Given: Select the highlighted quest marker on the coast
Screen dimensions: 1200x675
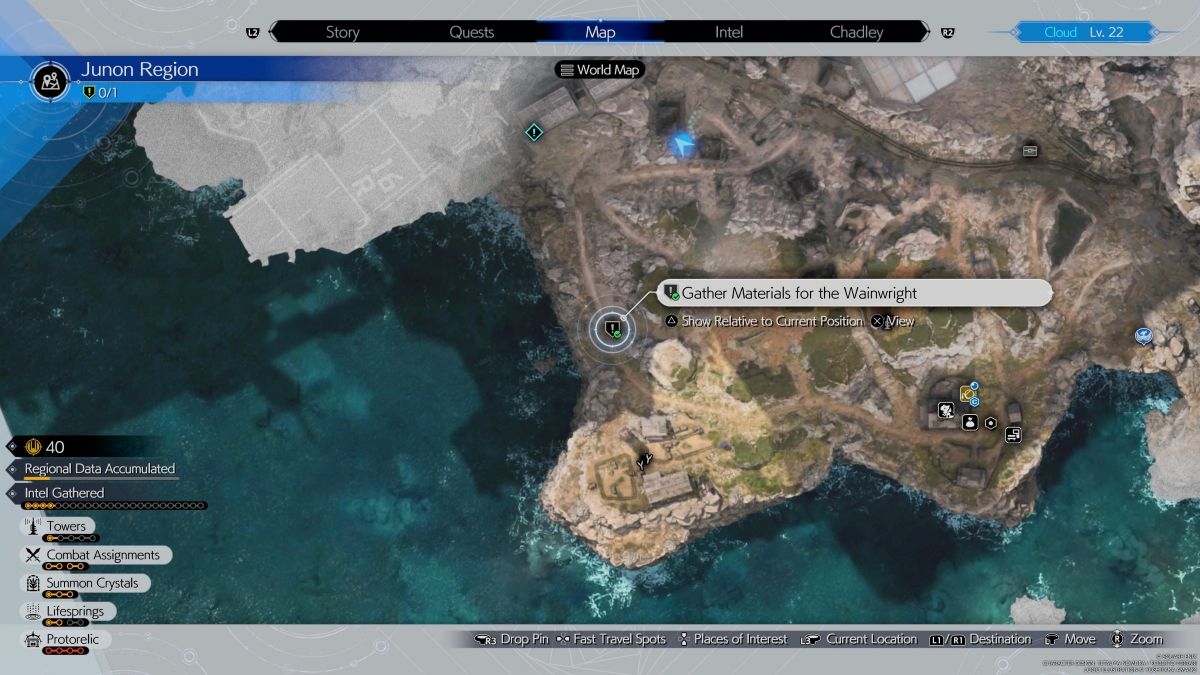Looking at the screenshot, I should click(x=612, y=328).
